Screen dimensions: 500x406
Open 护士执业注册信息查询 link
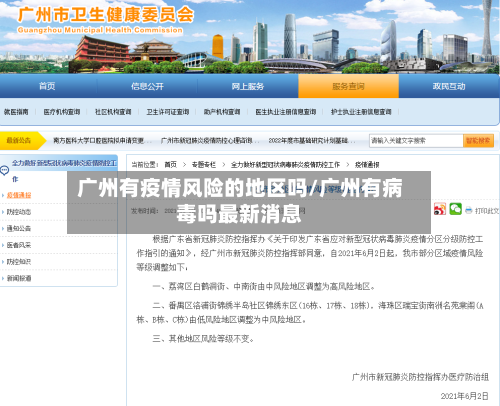click(361, 112)
